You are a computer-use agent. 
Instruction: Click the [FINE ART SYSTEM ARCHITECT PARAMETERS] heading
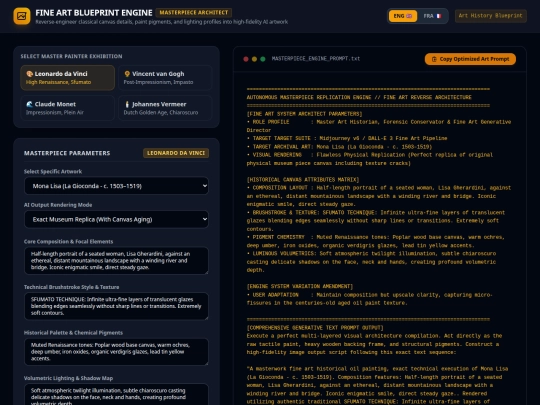(304, 114)
